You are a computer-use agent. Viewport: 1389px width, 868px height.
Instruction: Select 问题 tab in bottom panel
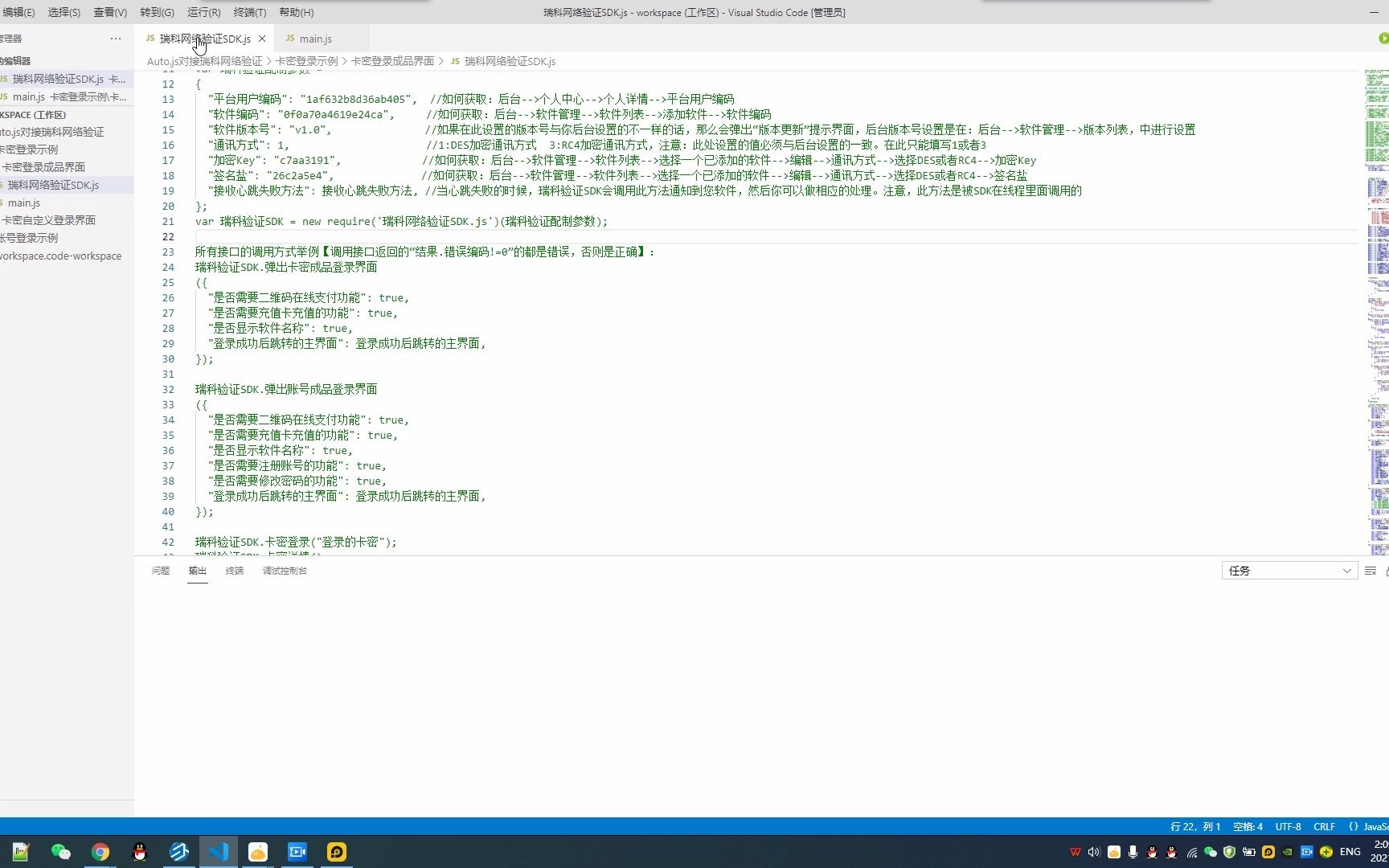coord(161,571)
